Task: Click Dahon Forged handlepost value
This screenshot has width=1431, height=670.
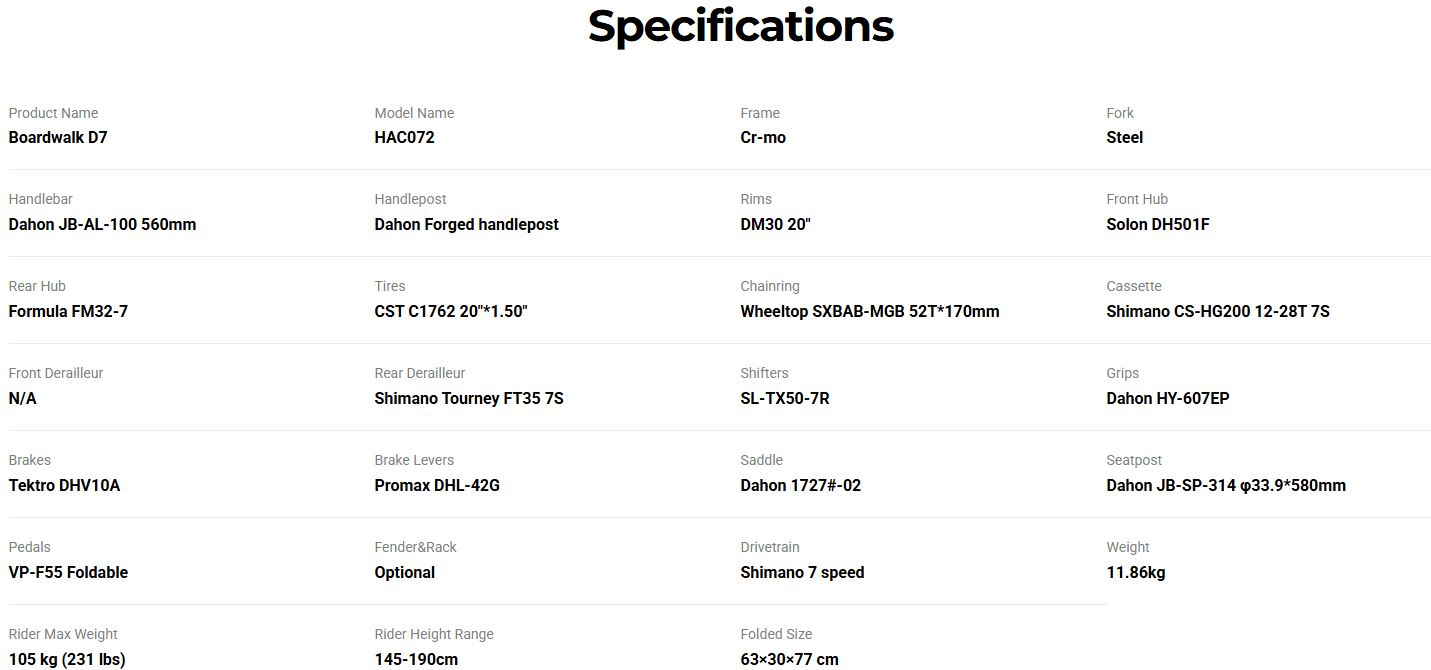Action: [x=466, y=225]
